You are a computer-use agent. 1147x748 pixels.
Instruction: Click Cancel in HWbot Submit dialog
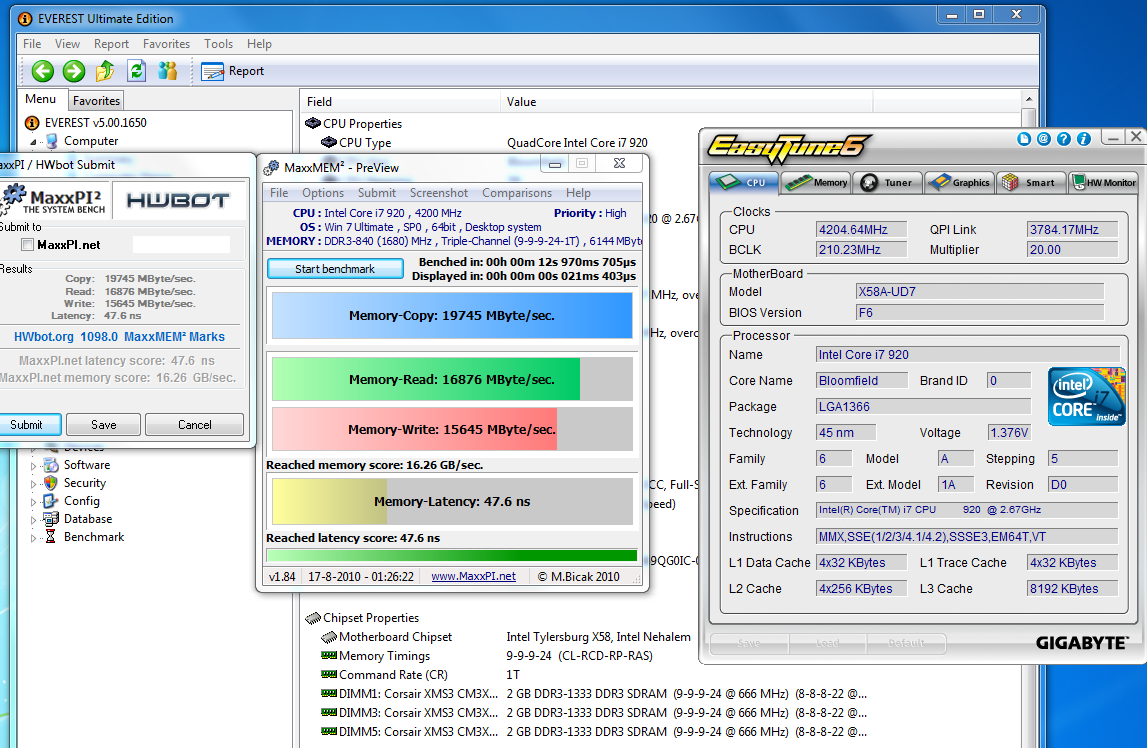195,425
